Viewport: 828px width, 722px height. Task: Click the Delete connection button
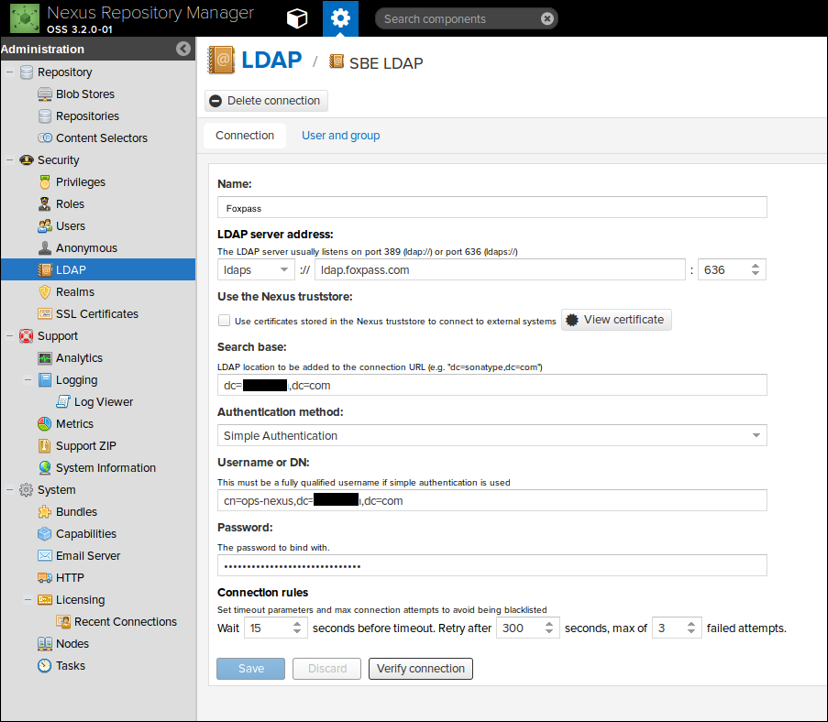pyautogui.click(x=266, y=101)
